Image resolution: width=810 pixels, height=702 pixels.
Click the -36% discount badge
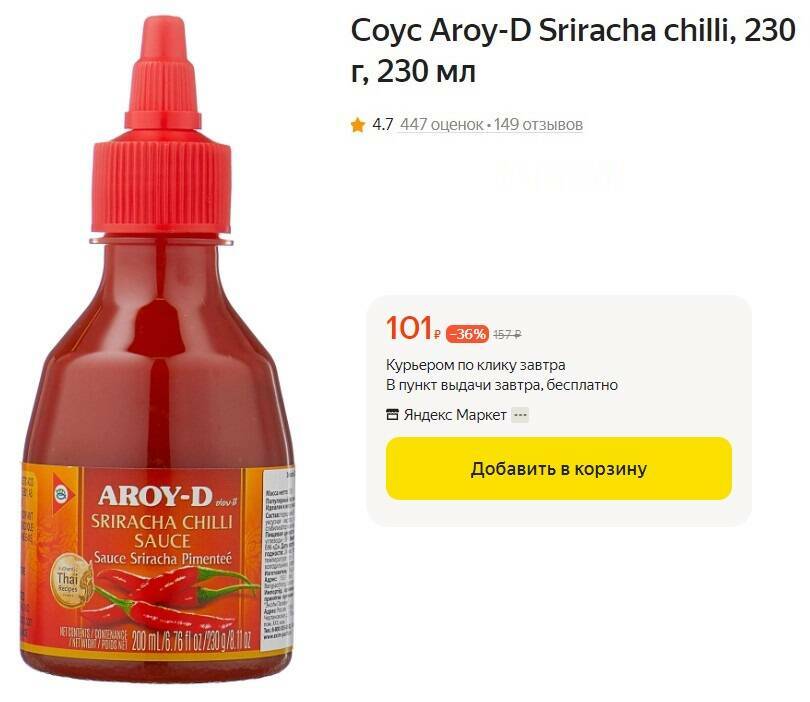click(x=466, y=334)
